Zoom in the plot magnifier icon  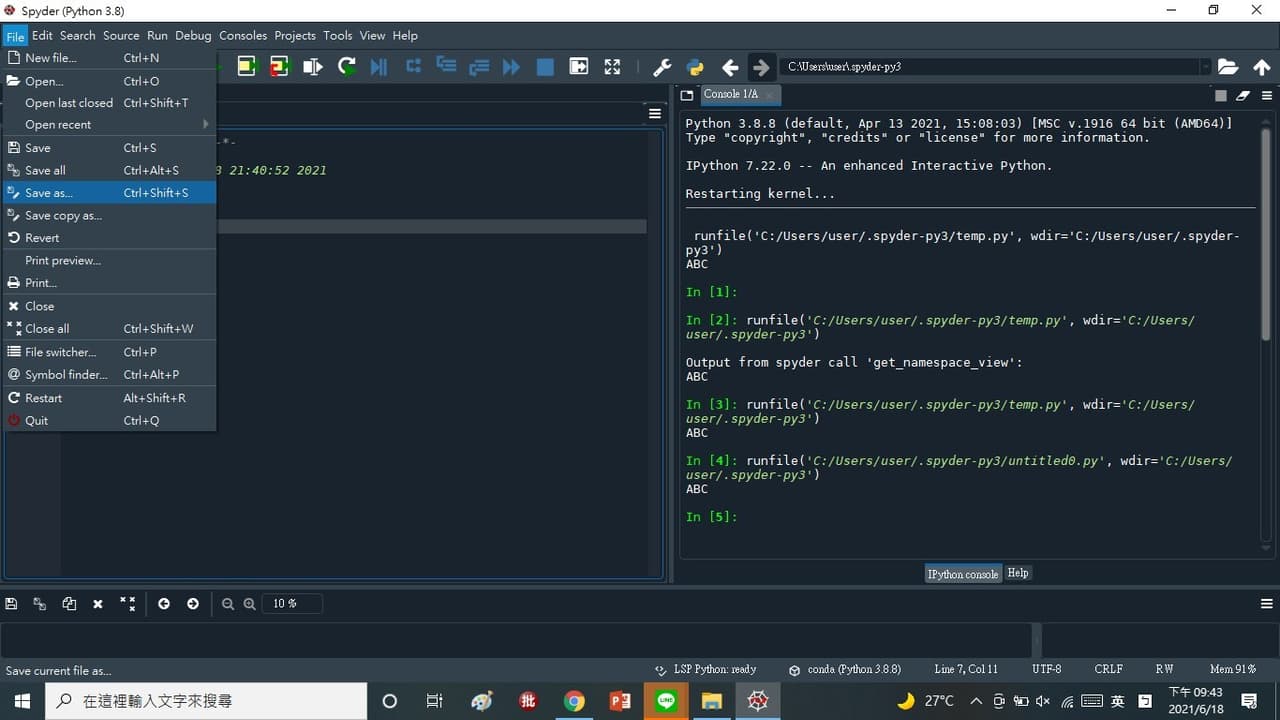coord(250,604)
